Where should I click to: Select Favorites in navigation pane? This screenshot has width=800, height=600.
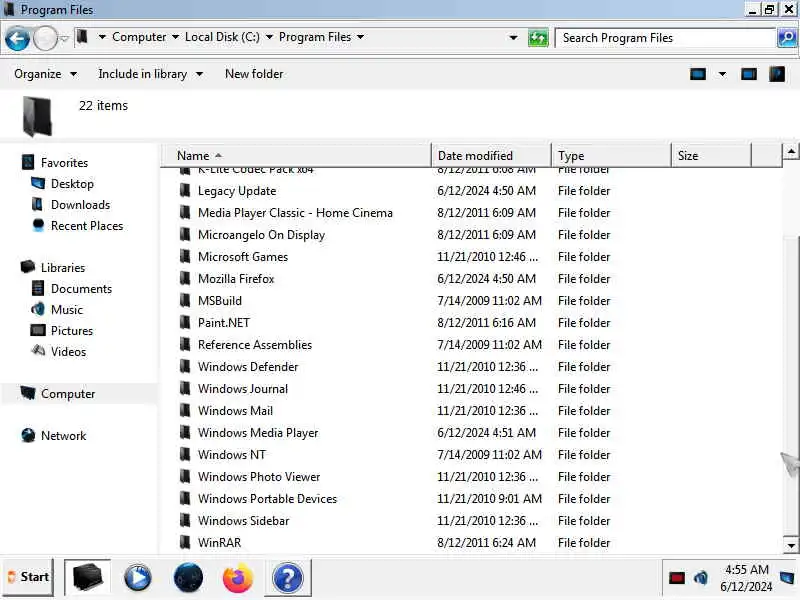point(64,163)
